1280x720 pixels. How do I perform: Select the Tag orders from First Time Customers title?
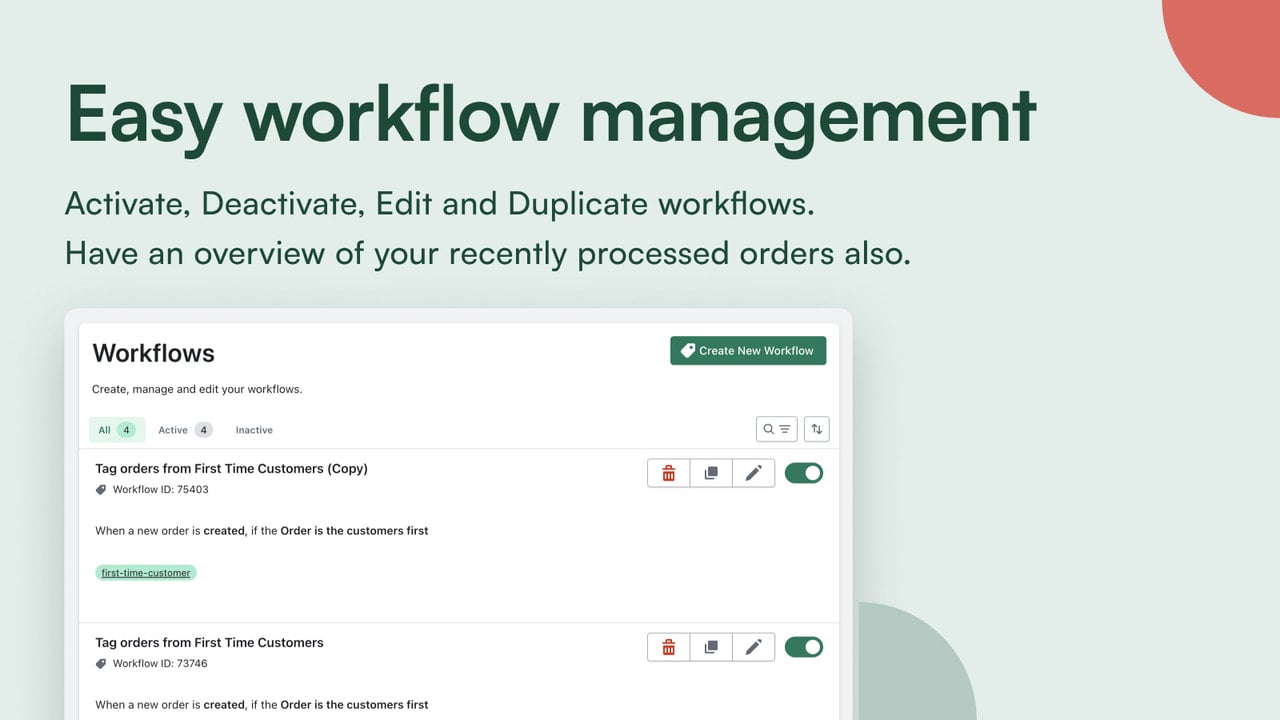[209, 642]
